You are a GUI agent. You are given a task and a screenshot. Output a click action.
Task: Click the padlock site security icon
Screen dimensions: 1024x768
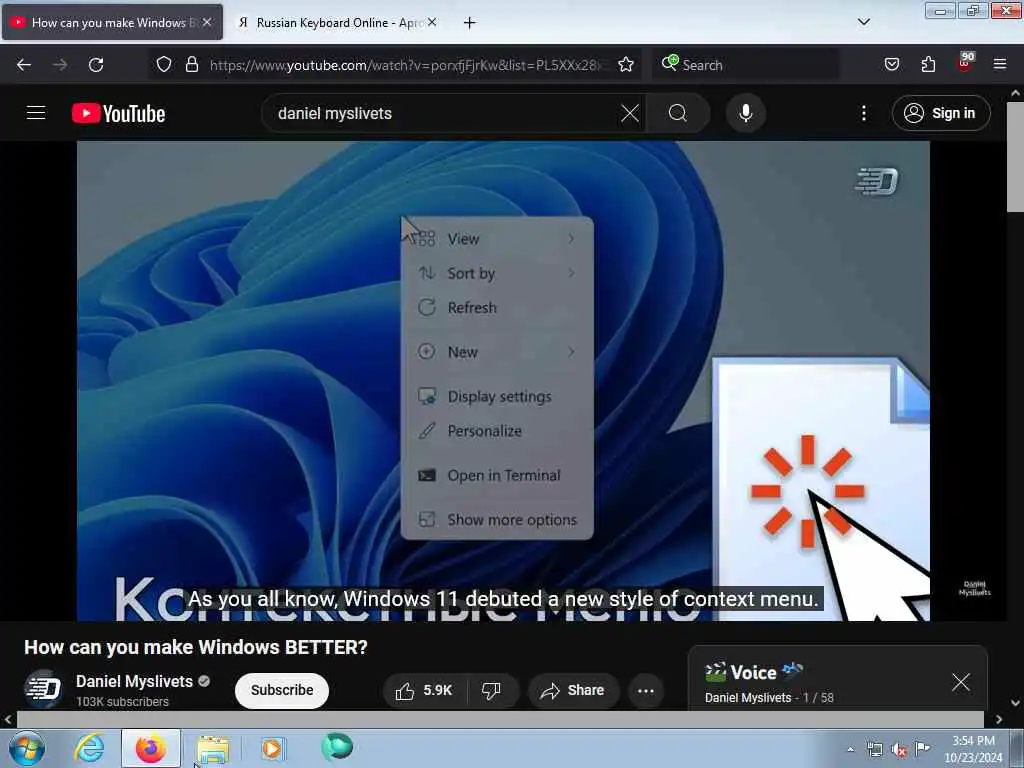[x=191, y=64]
